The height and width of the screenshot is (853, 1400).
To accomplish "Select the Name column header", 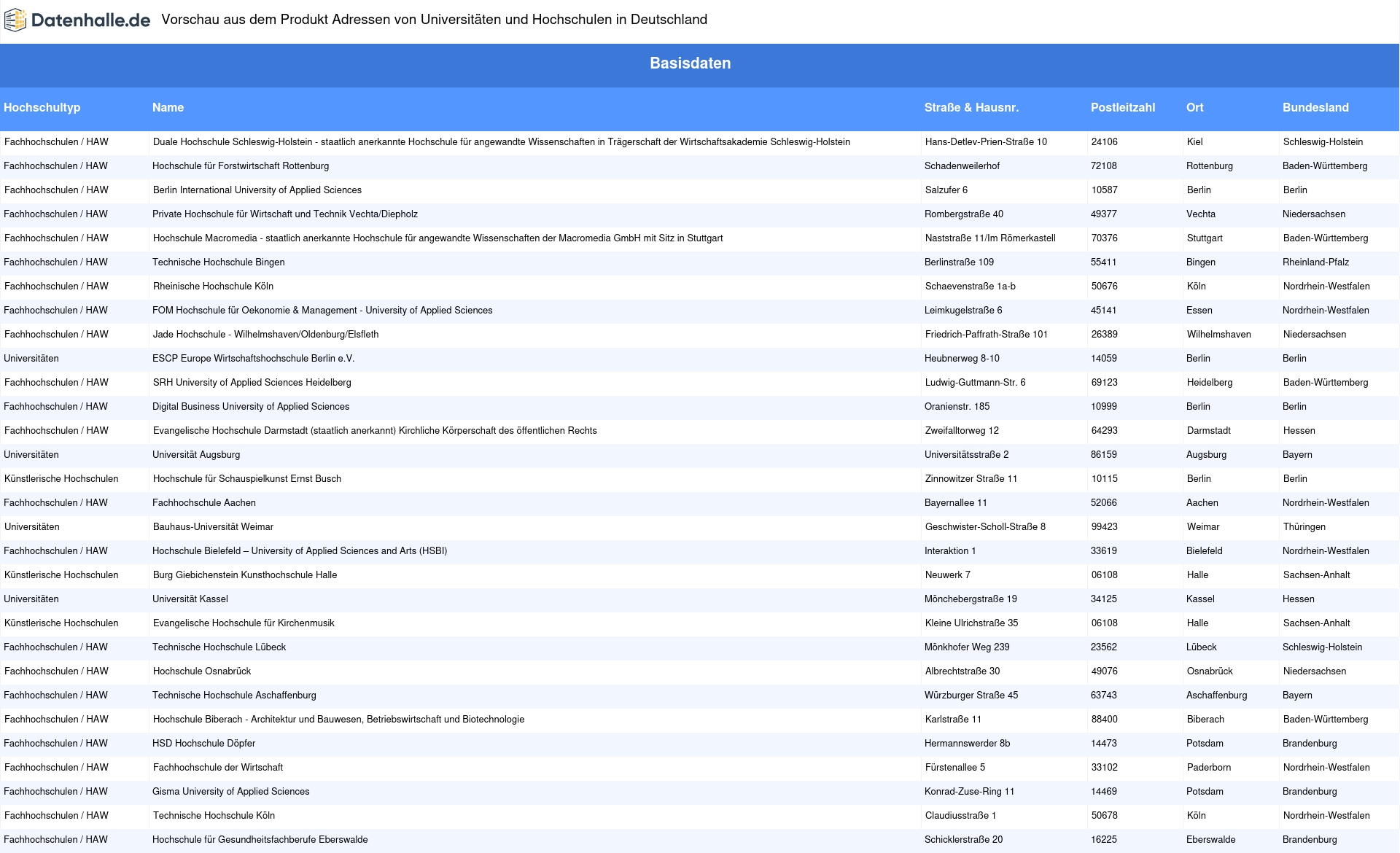I will click(168, 107).
